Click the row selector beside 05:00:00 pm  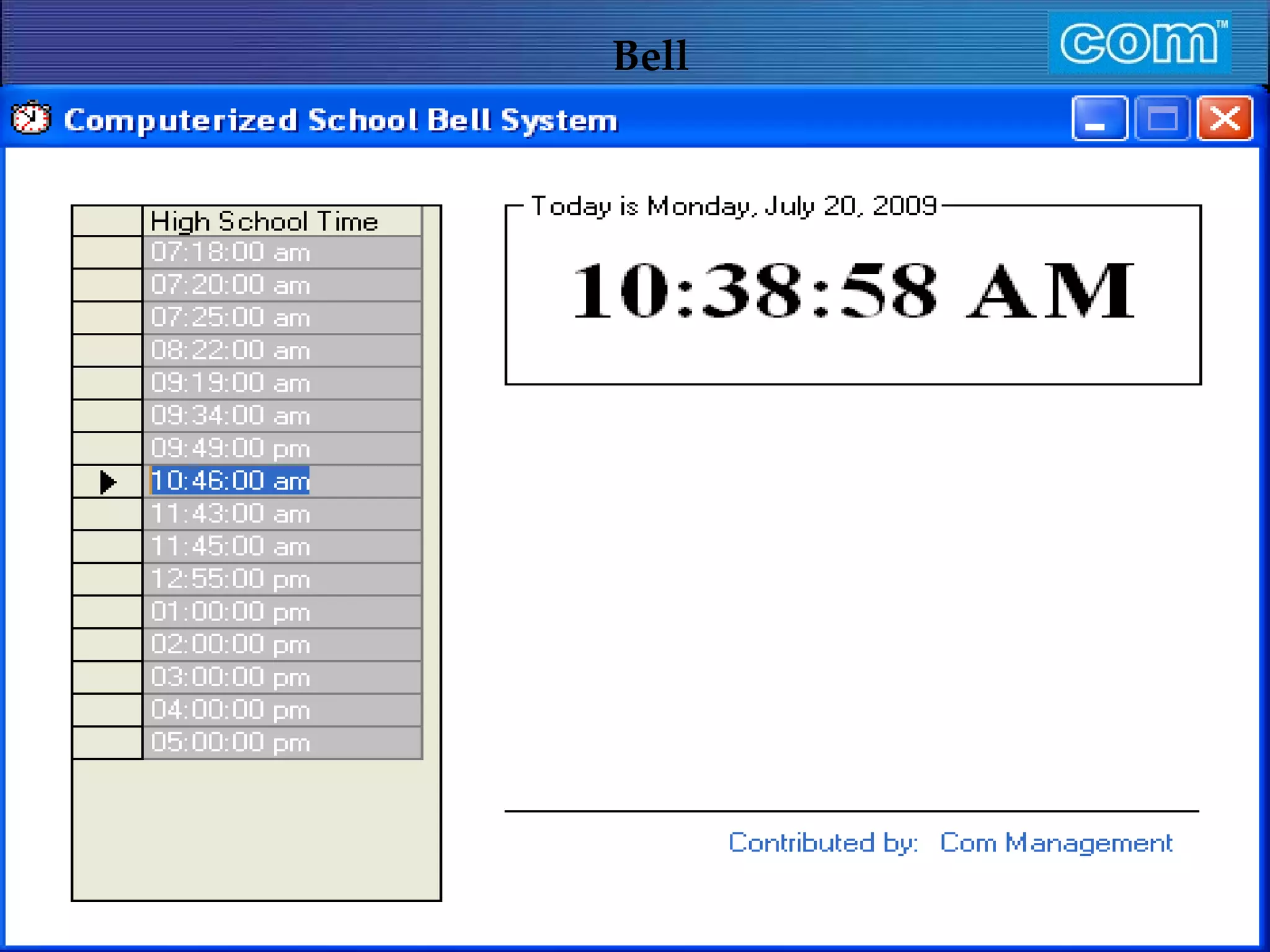click(107, 743)
